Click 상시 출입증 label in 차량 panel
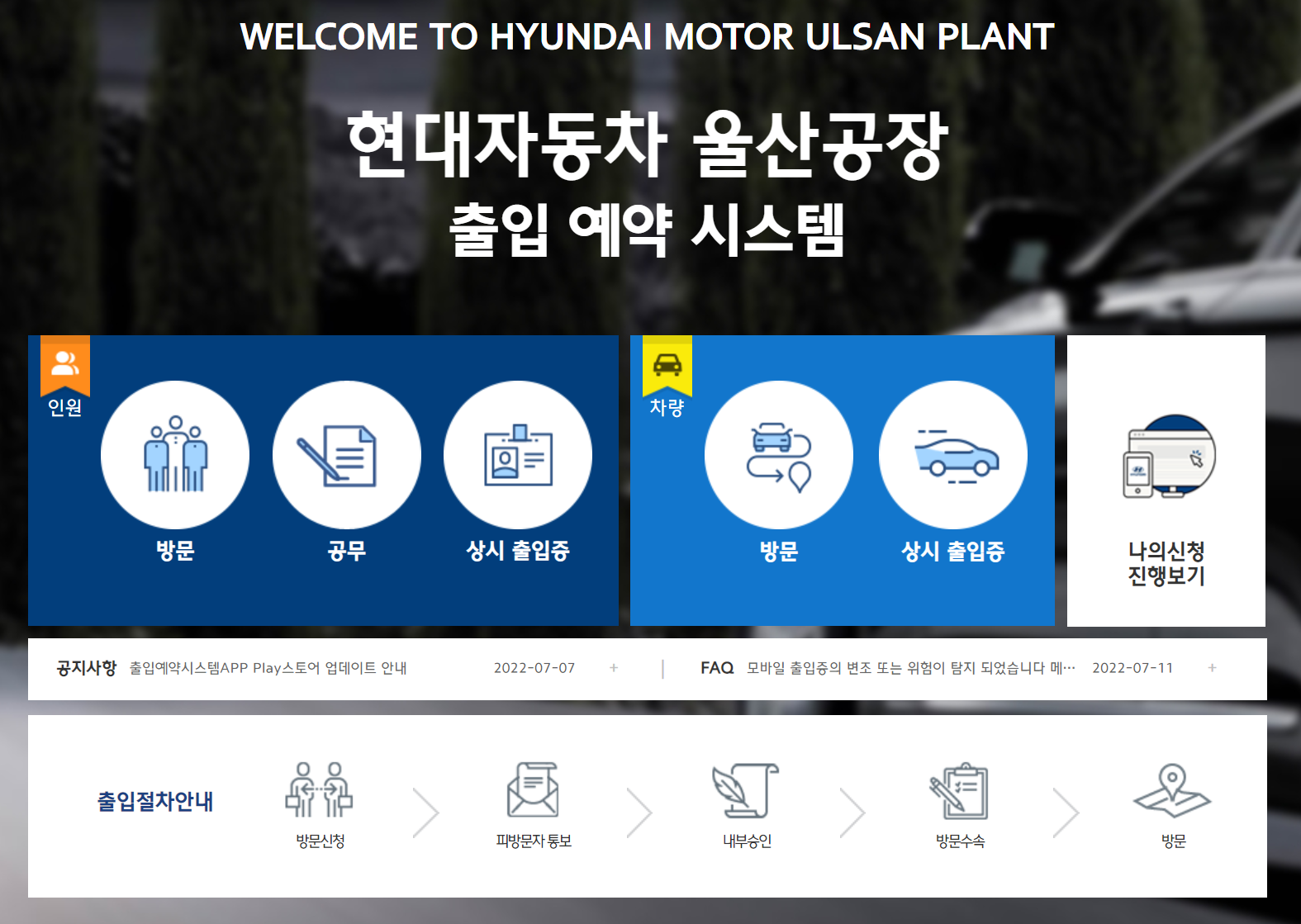Screen dimensions: 1301x924 [953, 551]
